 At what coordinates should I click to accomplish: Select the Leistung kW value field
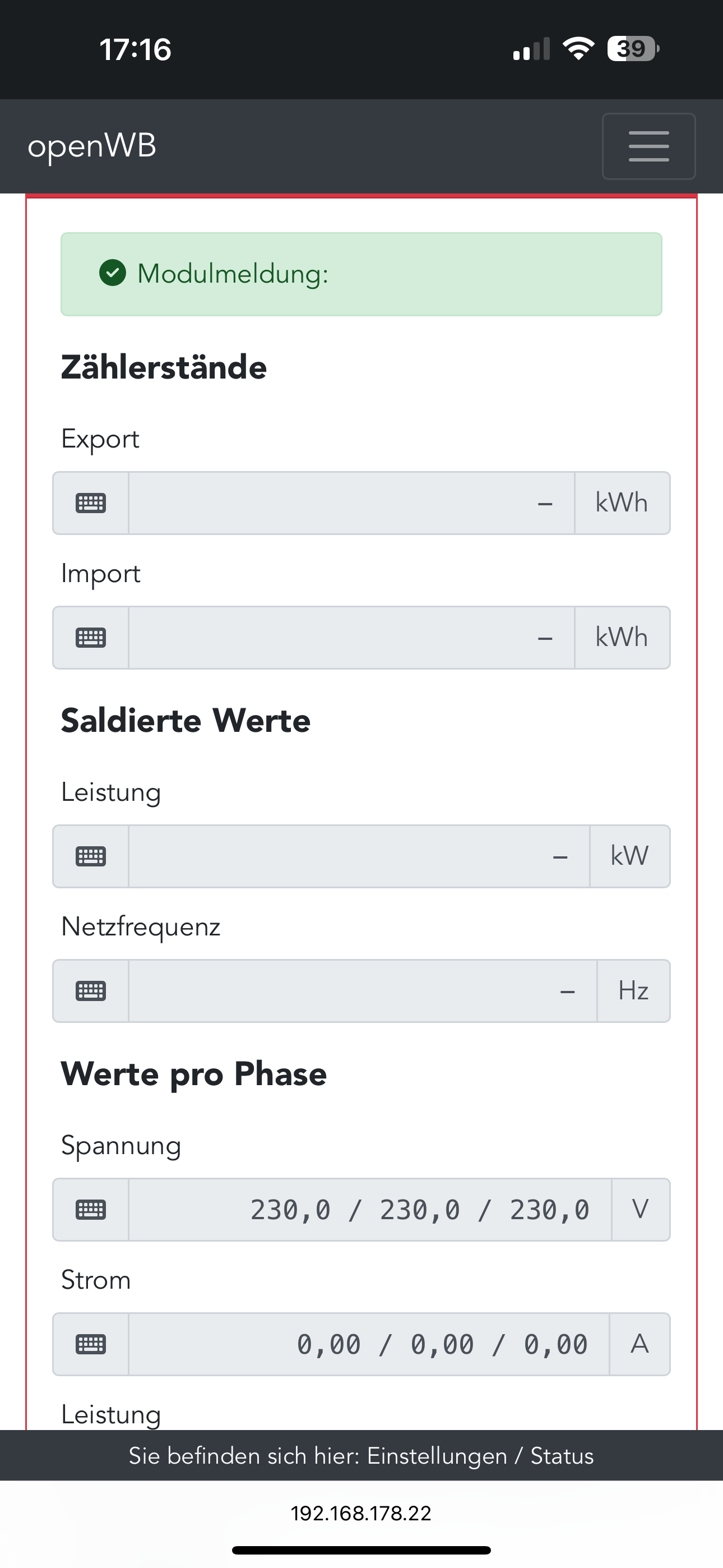pyautogui.click(x=359, y=856)
